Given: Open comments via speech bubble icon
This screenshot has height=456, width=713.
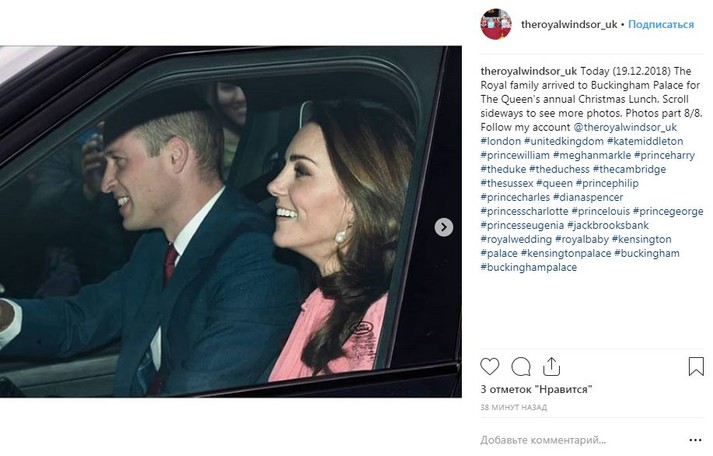Looking at the screenshot, I should 521,366.
